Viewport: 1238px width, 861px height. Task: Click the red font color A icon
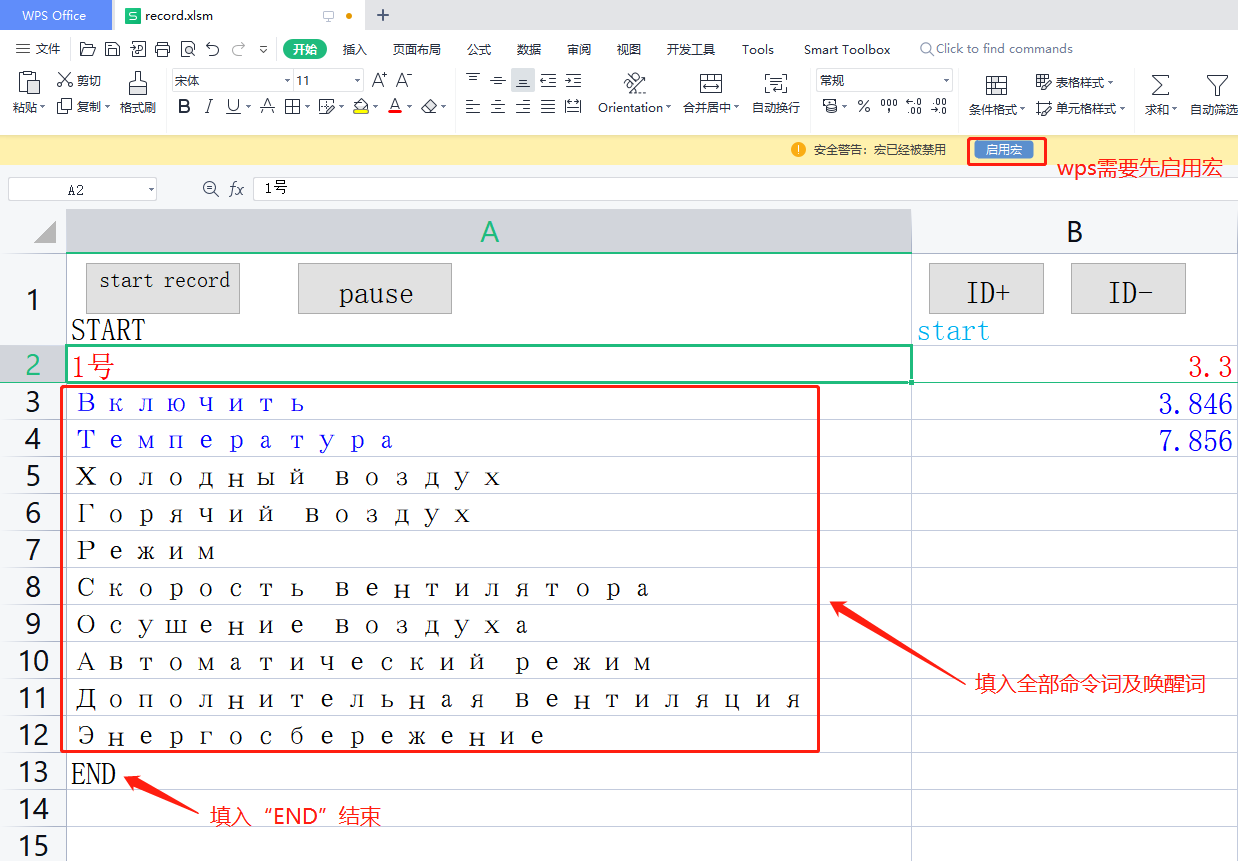click(394, 107)
